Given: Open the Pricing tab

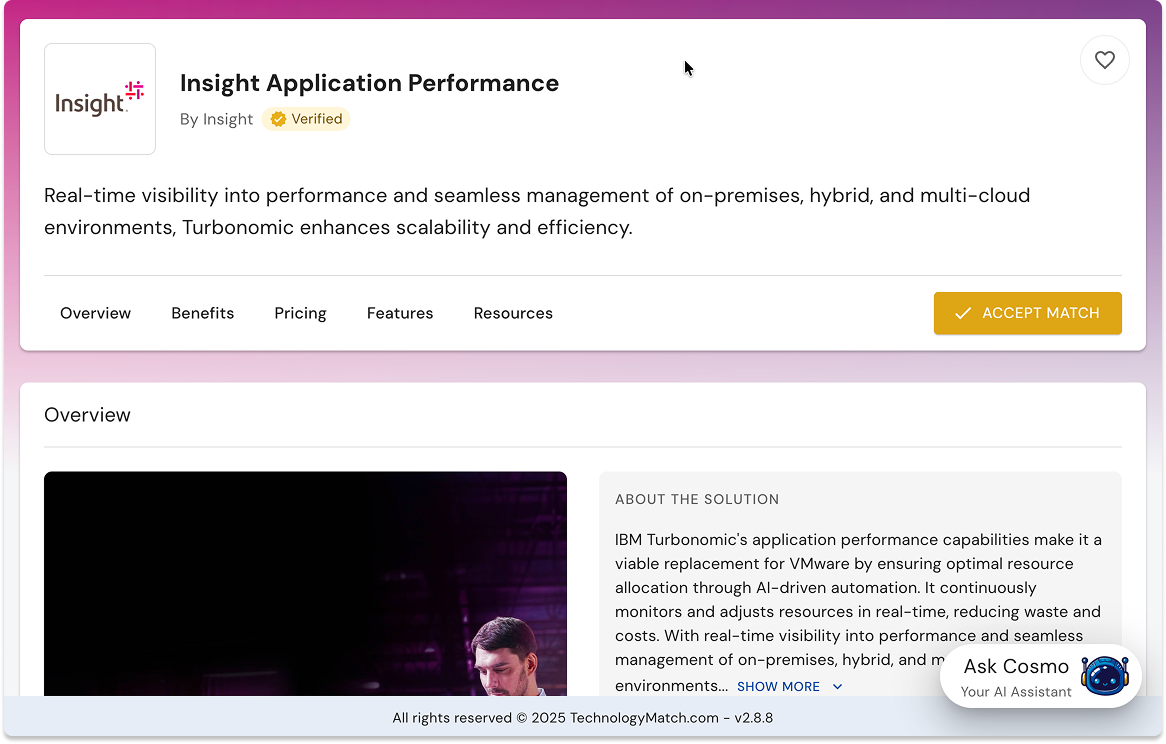Looking at the screenshot, I should click(300, 313).
